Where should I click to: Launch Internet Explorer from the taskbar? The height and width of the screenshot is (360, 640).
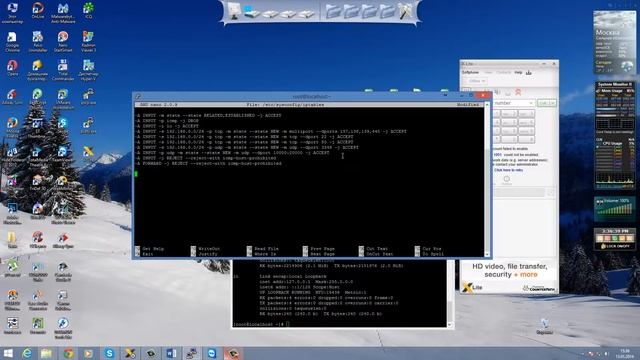[27, 353]
